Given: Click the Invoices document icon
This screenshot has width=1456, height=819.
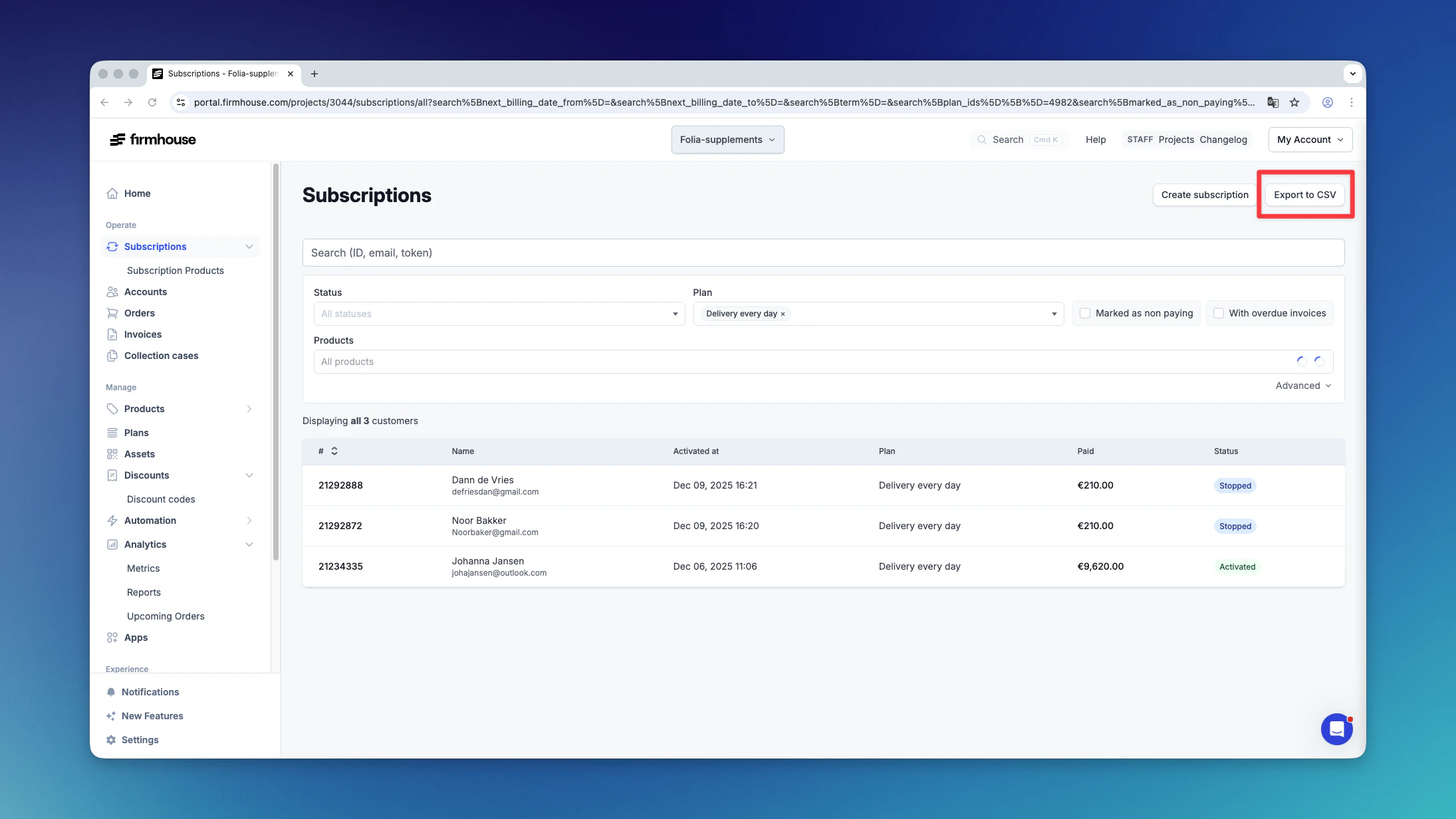Looking at the screenshot, I should pos(112,334).
